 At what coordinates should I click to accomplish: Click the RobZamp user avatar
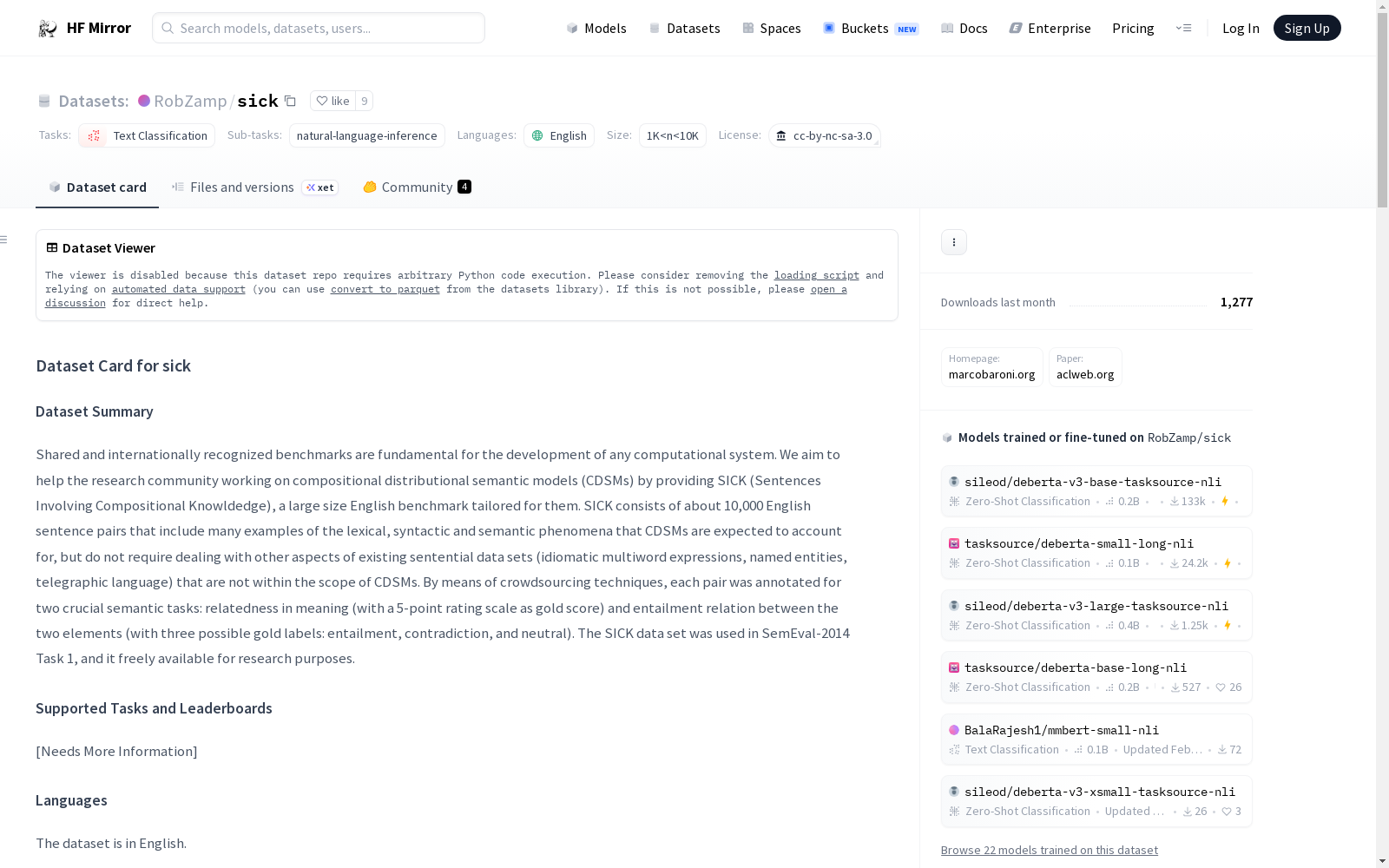click(144, 101)
